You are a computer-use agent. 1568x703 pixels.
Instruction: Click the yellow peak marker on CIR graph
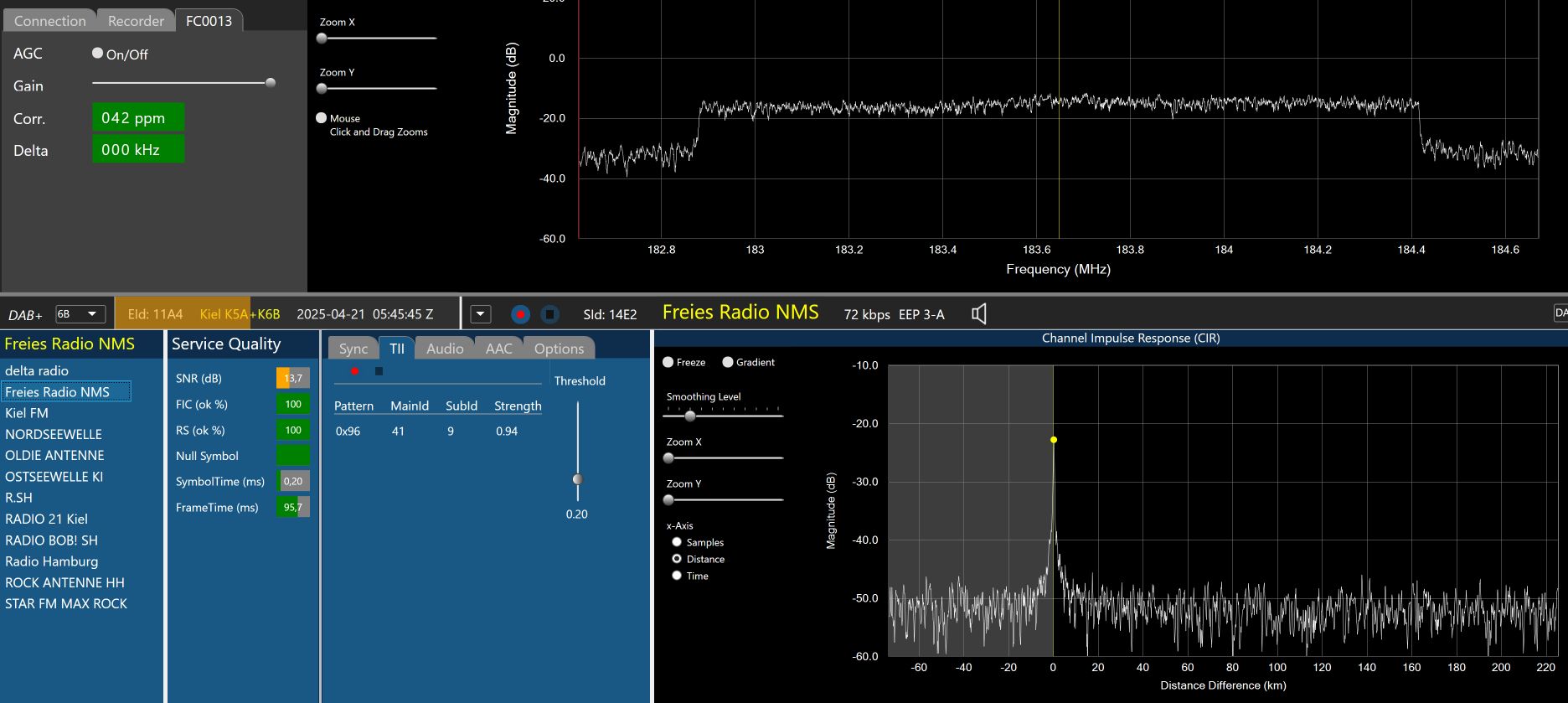pos(1054,440)
